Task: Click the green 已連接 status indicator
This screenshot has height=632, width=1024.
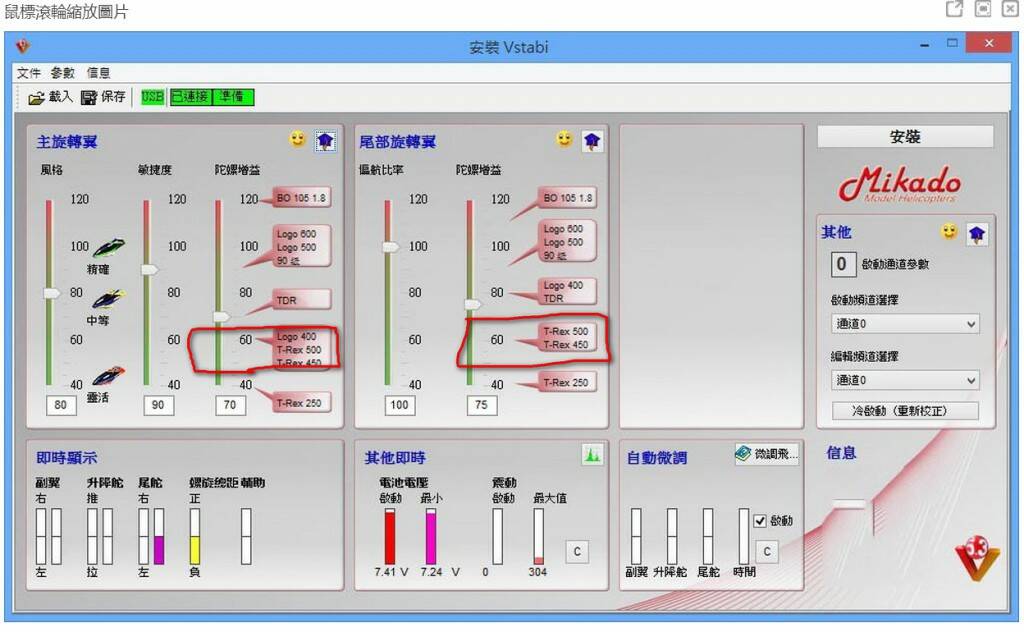Action: (x=191, y=97)
